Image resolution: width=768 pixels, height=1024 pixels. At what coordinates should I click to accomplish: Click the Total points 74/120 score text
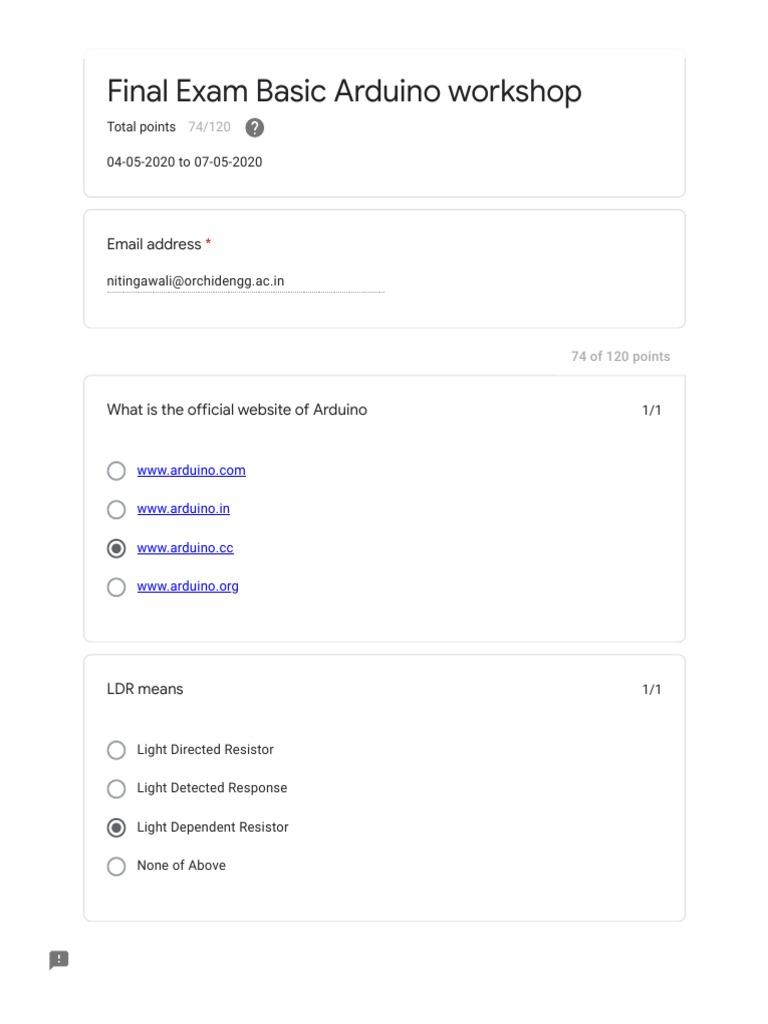pos(169,127)
